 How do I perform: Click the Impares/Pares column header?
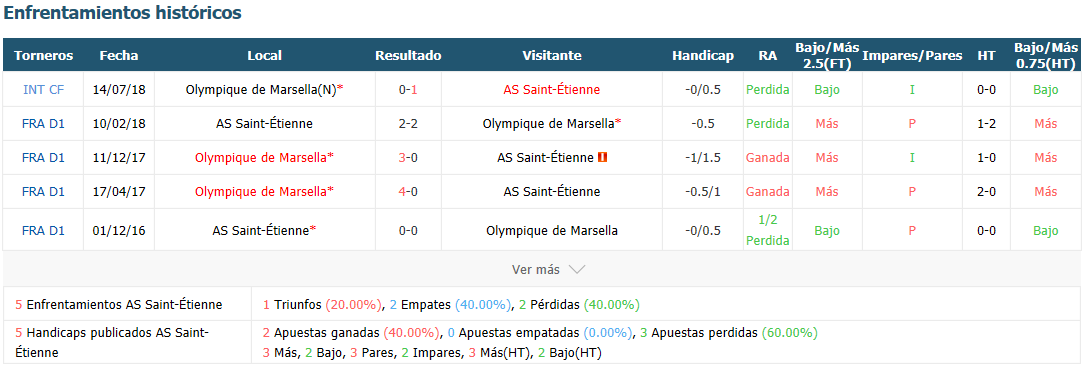(913, 55)
